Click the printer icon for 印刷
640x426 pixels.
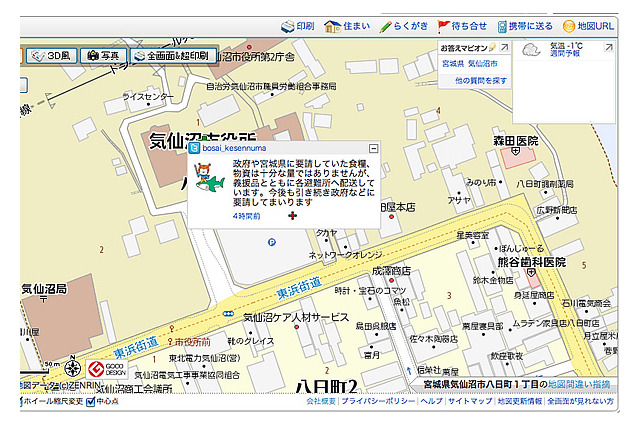(x=287, y=27)
